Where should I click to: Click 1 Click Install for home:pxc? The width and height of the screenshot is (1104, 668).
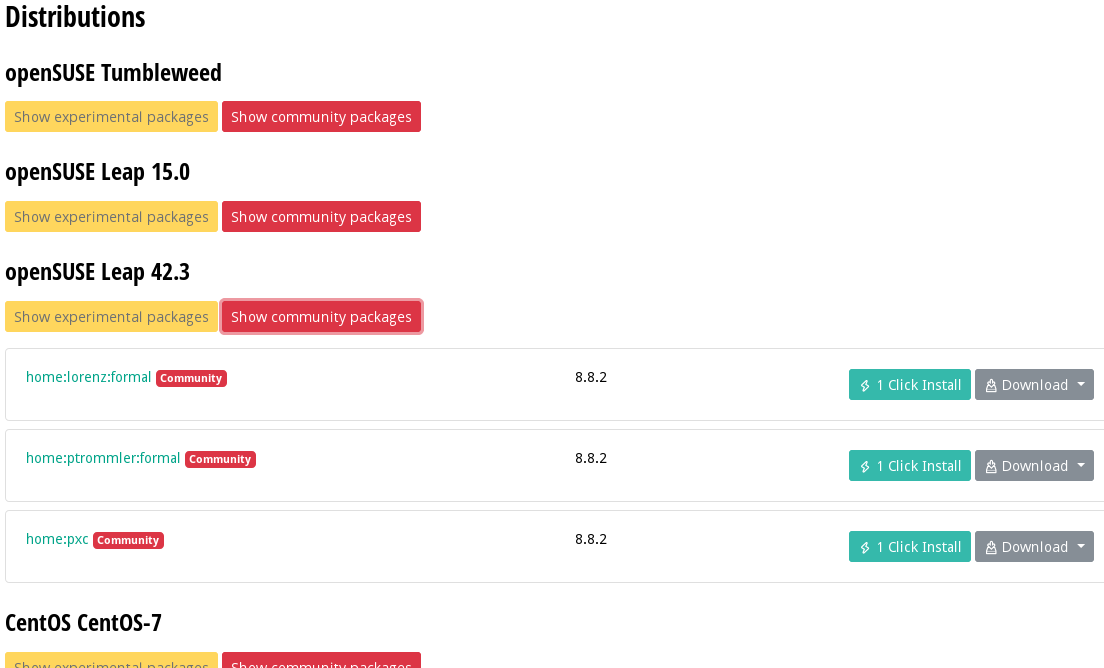(x=910, y=547)
